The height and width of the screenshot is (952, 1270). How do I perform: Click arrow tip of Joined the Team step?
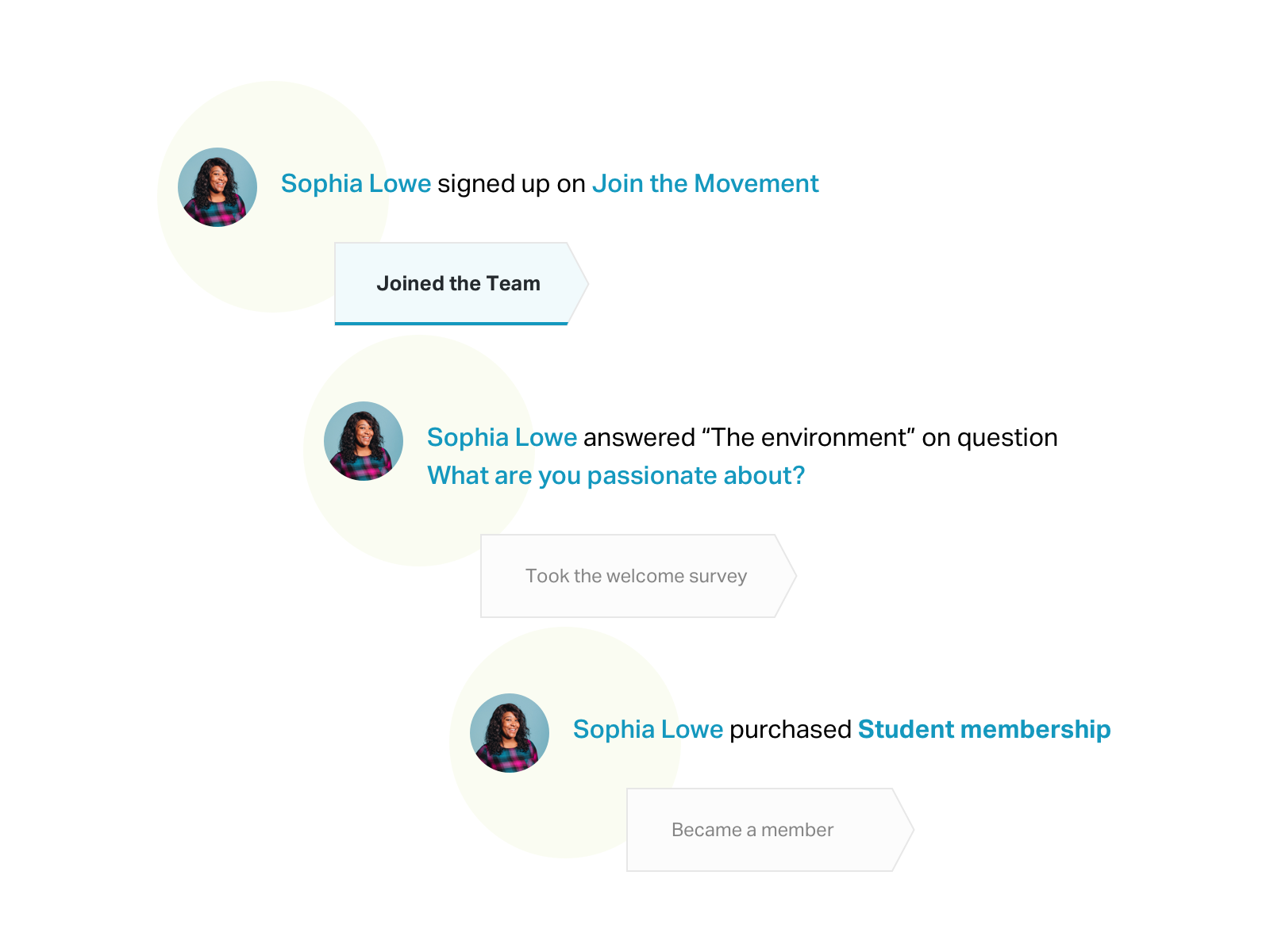[579, 283]
